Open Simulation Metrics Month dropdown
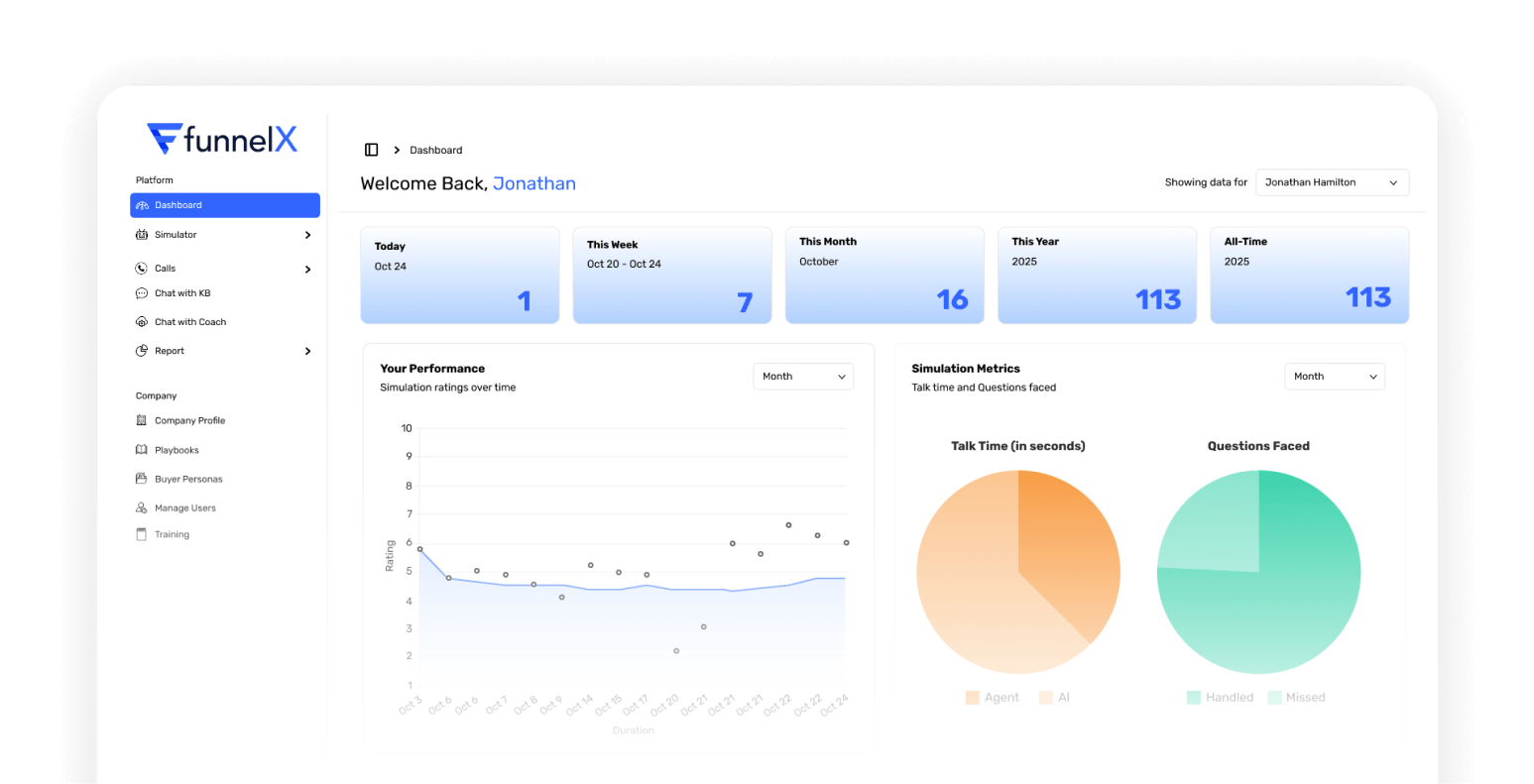The image size is (1534, 784). (x=1334, y=377)
